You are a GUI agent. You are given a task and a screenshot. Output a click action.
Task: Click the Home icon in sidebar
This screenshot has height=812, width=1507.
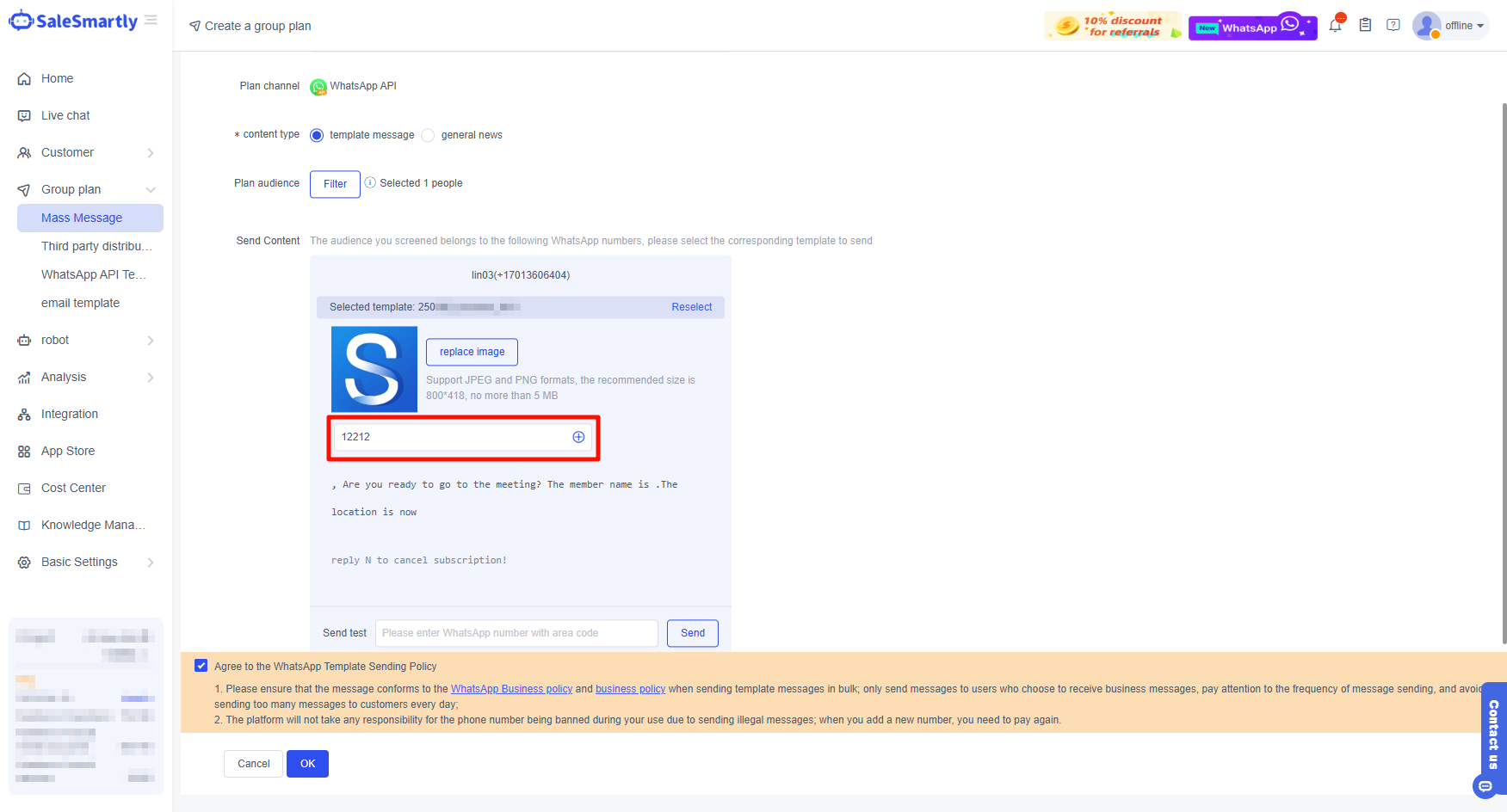pyautogui.click(x=24, y=79)
